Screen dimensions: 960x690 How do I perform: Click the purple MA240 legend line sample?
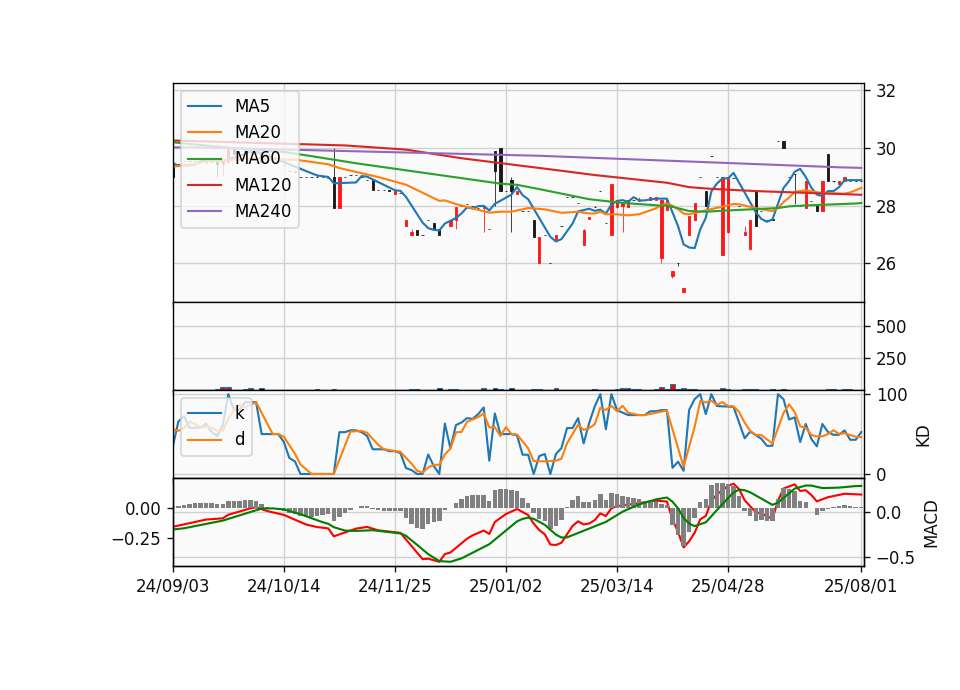(204, 211)
